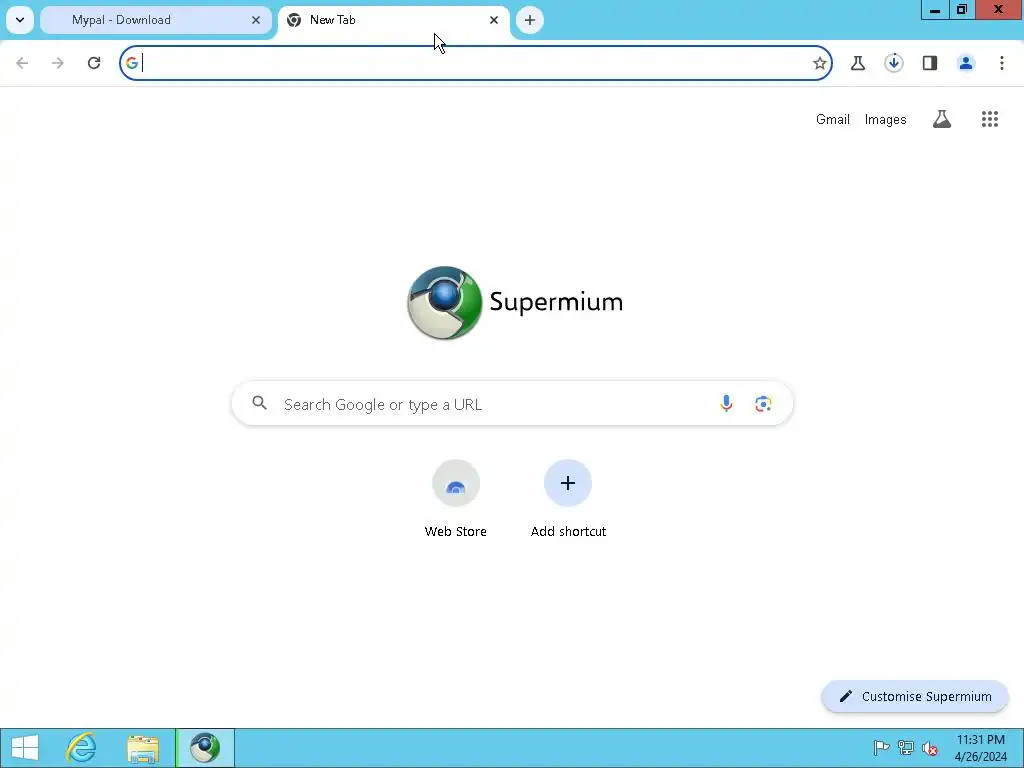Open the Windows Start button
The height and width of the screenshot is (768, 1024).
[25, 748]
